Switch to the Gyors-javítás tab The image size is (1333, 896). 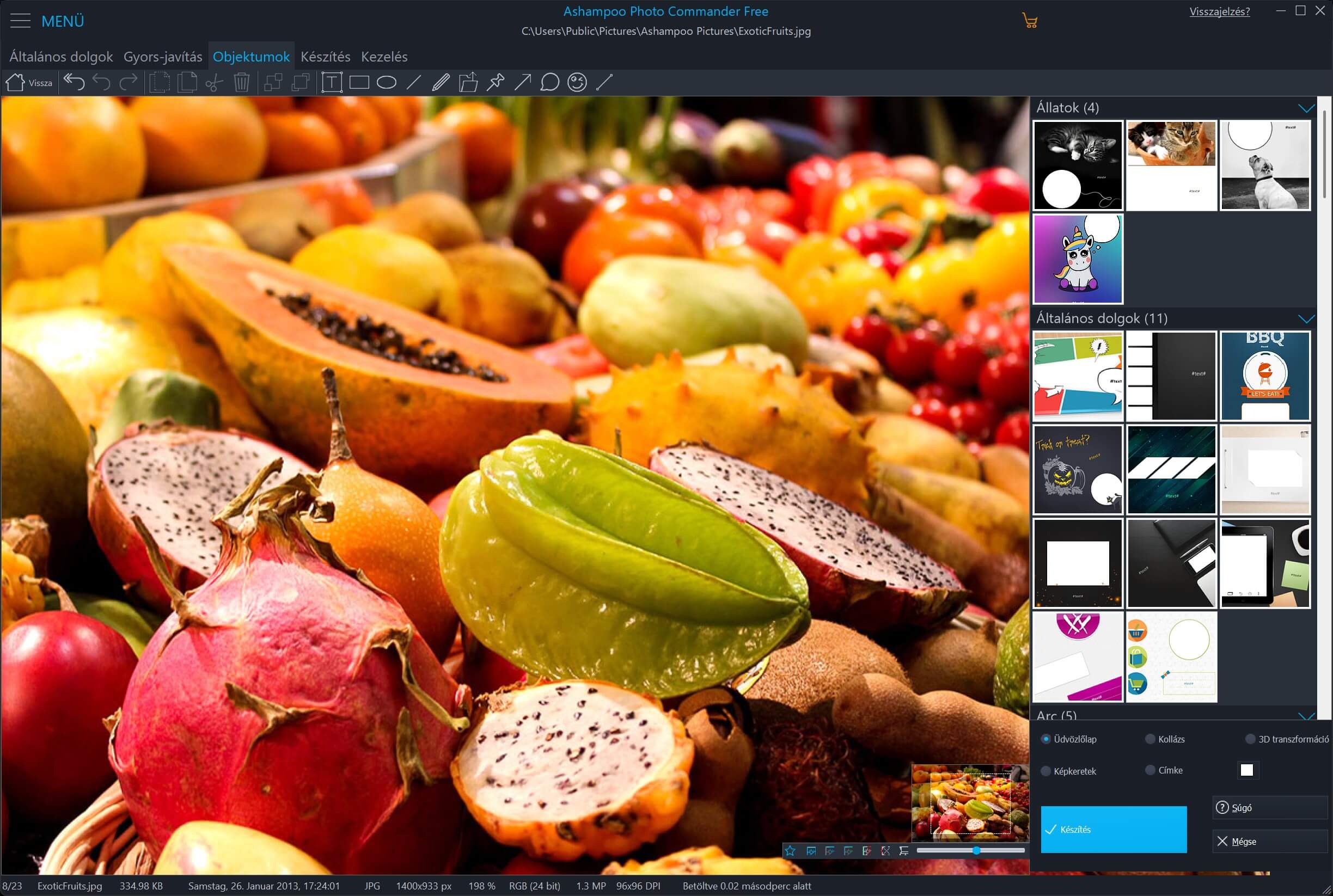(163, 57)
